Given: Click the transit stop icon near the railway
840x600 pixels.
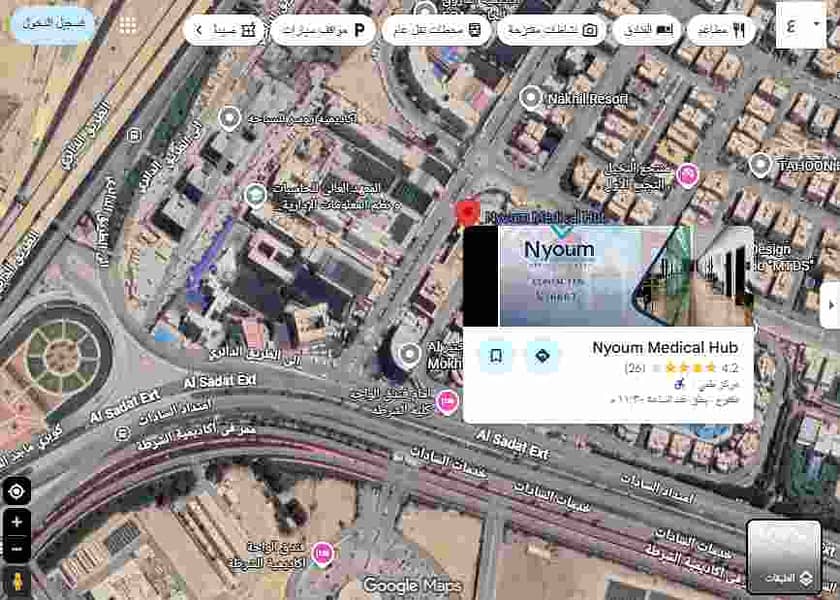Looking at the screenshot, I should click(135, 135).
